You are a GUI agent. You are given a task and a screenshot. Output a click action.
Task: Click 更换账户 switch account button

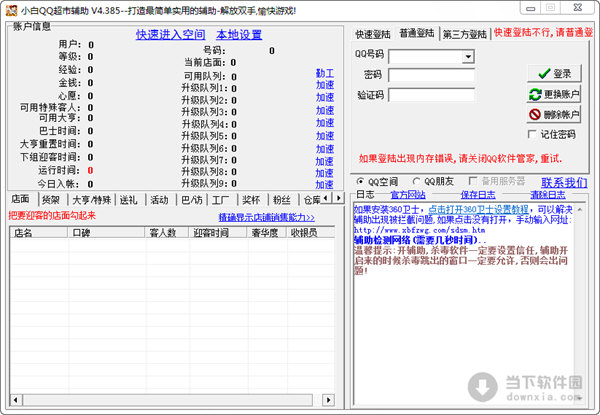(x=554, y=94)
